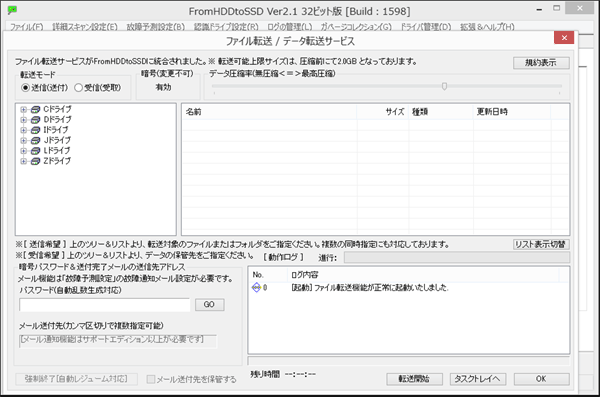Click the GO password generate button
The height and width of the screenshot is (397, 600).
tap(209, 305)
